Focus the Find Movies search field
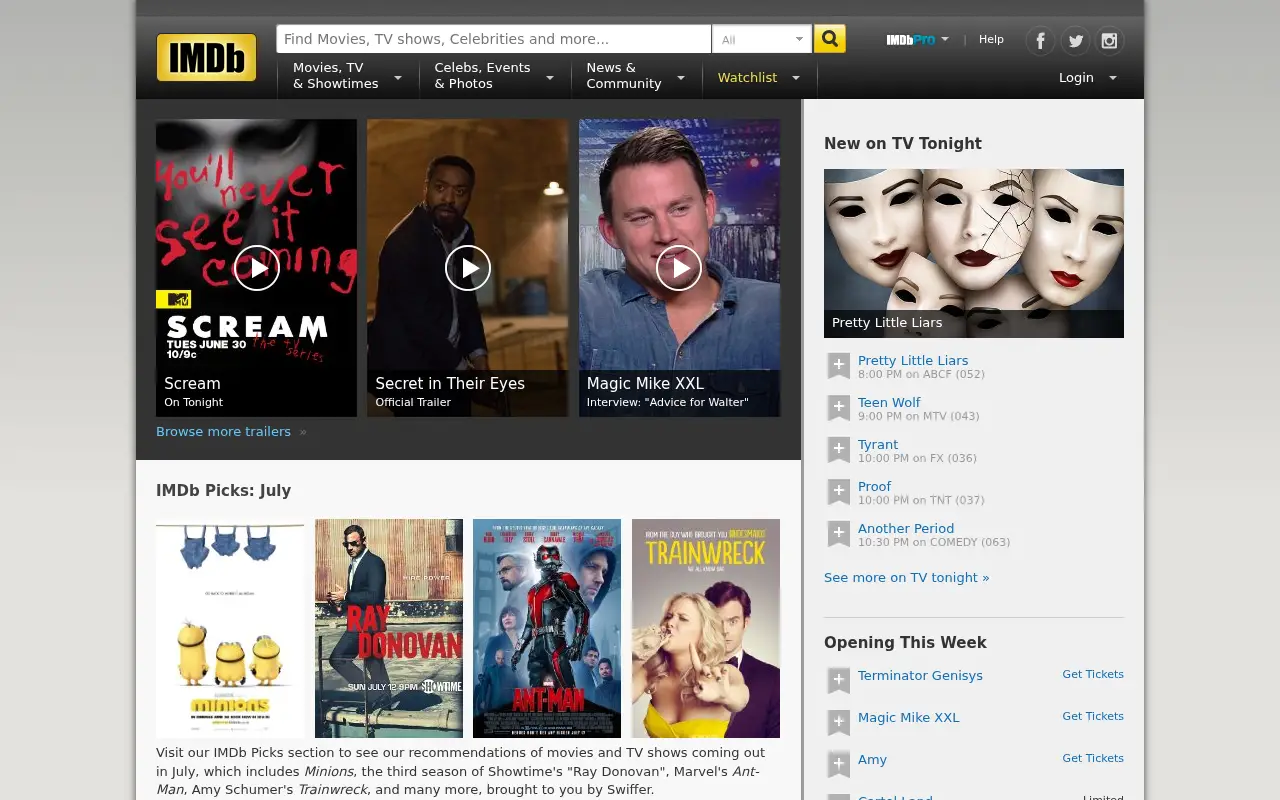 (x=494, y=39)
